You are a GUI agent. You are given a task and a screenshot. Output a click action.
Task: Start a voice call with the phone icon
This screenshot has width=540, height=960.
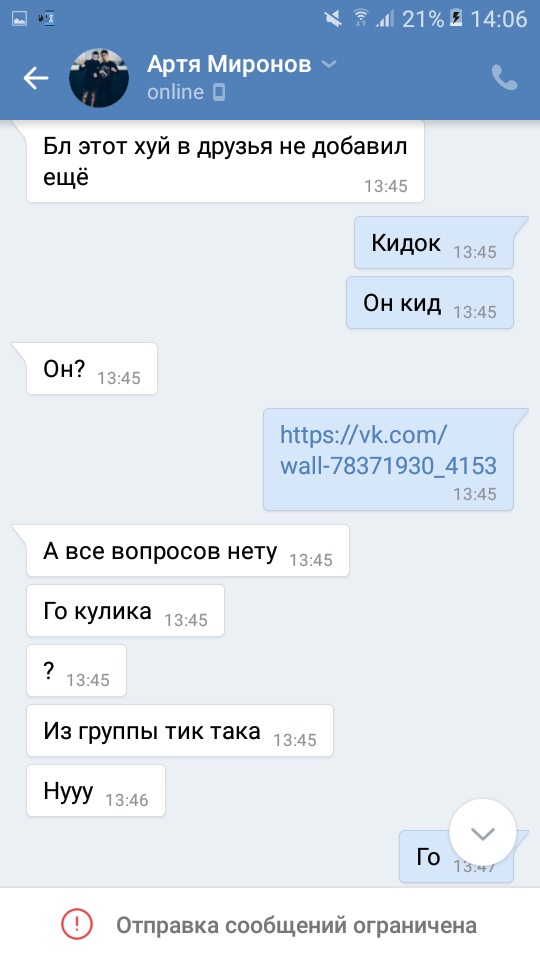click(x=504, y=78)
